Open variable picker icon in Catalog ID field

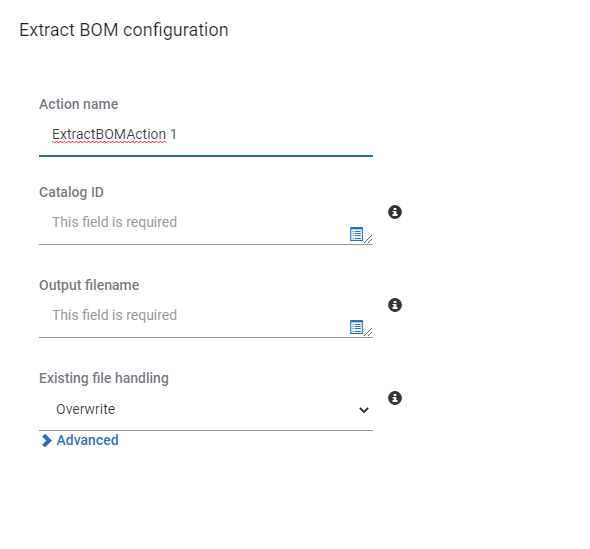click(x=356, y=234)
